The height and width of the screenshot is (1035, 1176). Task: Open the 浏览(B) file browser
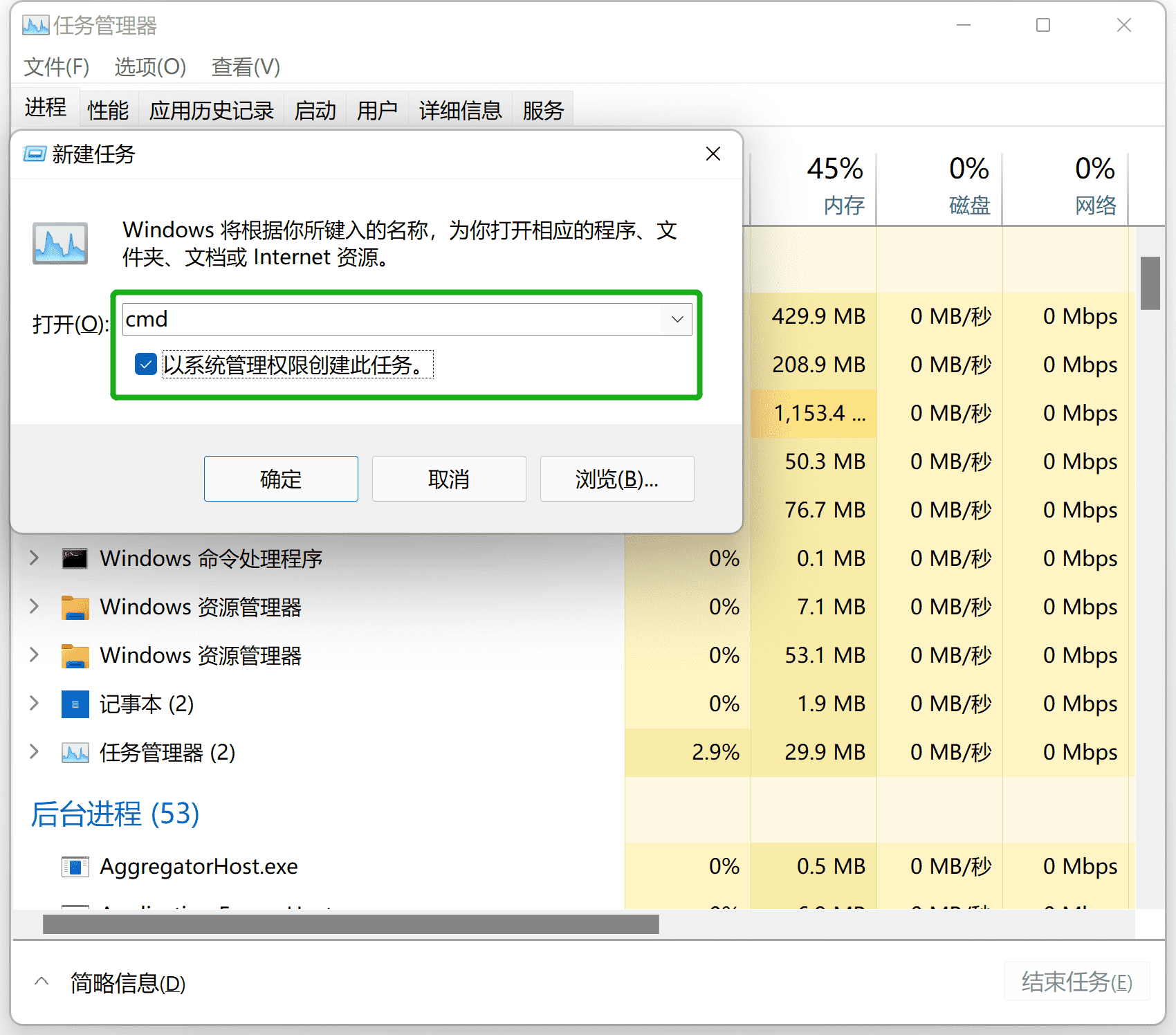pos(616,479)
